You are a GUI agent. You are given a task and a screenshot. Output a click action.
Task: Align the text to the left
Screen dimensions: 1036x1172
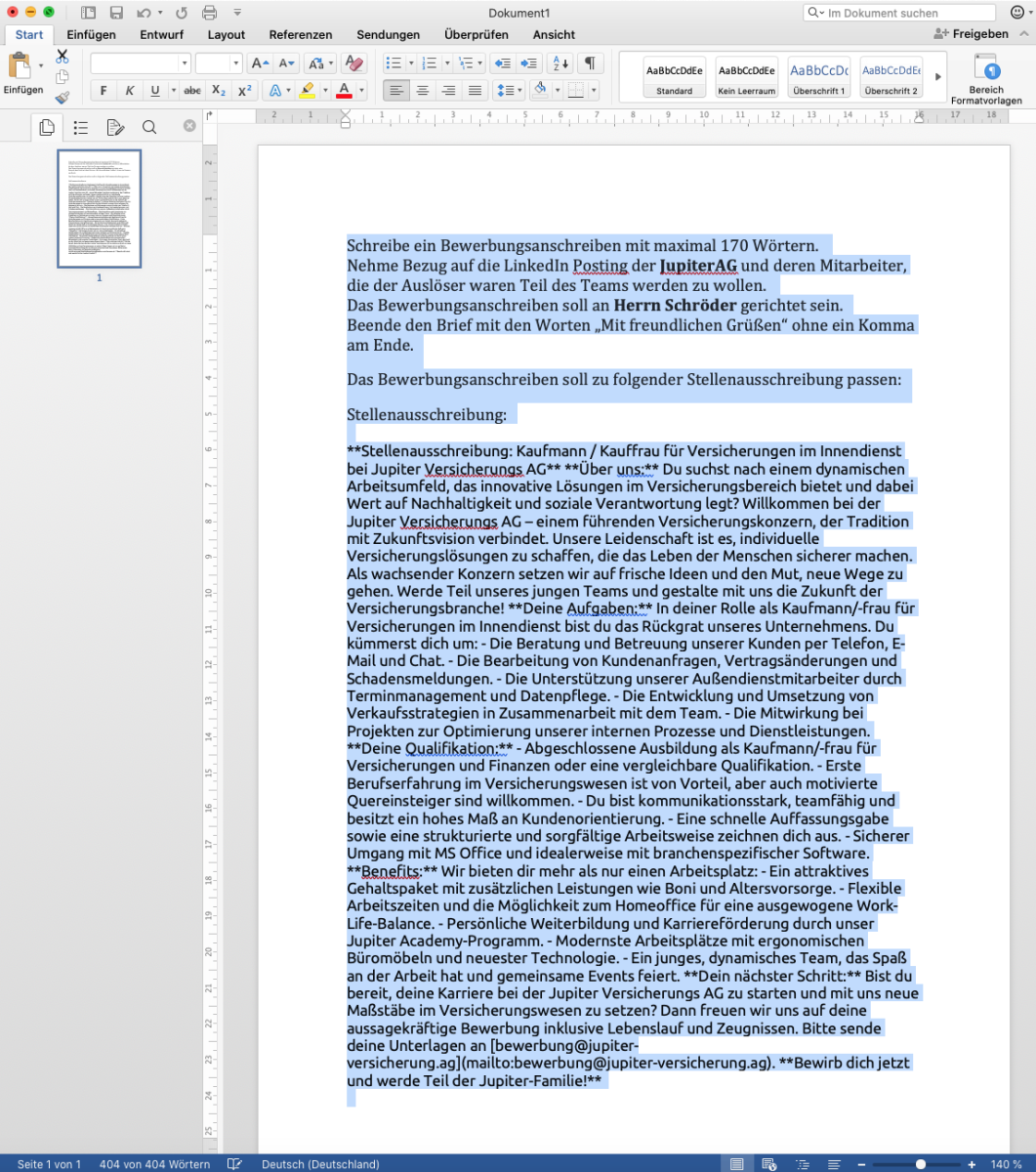[395, 91]
